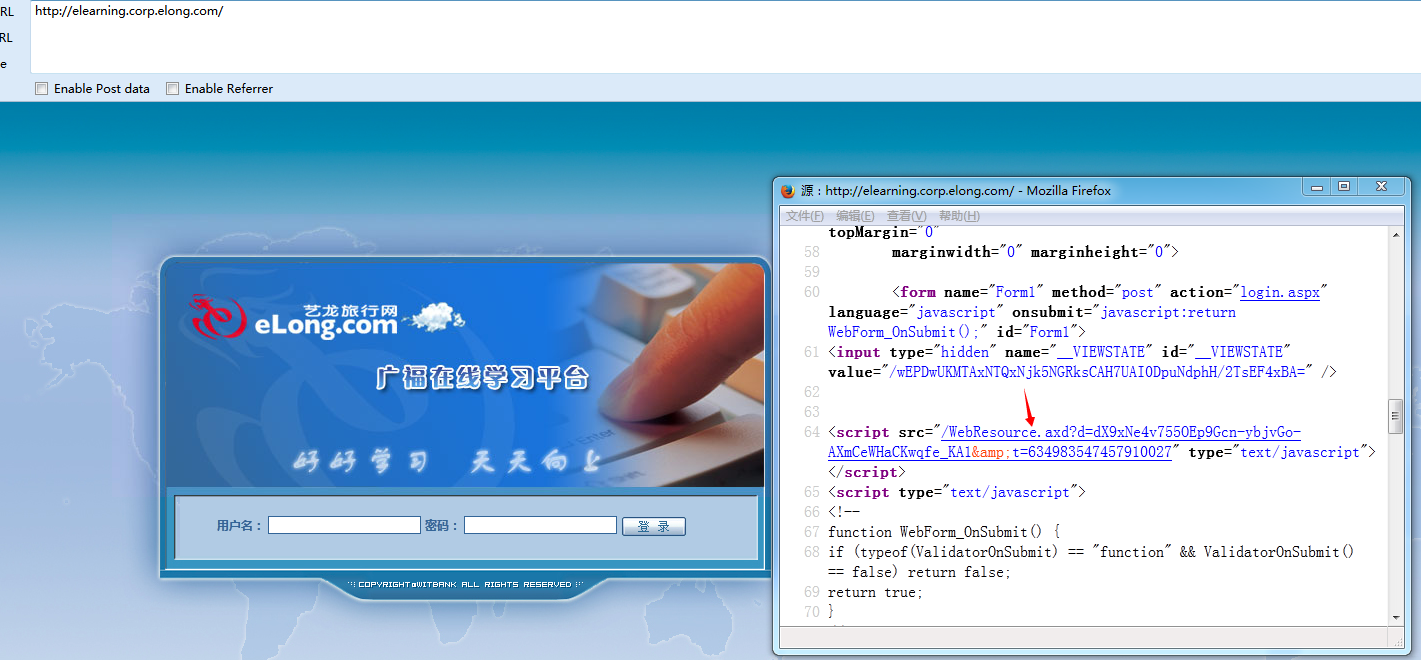Click the Firefox icon in source window title
The image size is (1421, 660).
click(x=788, y=190)
